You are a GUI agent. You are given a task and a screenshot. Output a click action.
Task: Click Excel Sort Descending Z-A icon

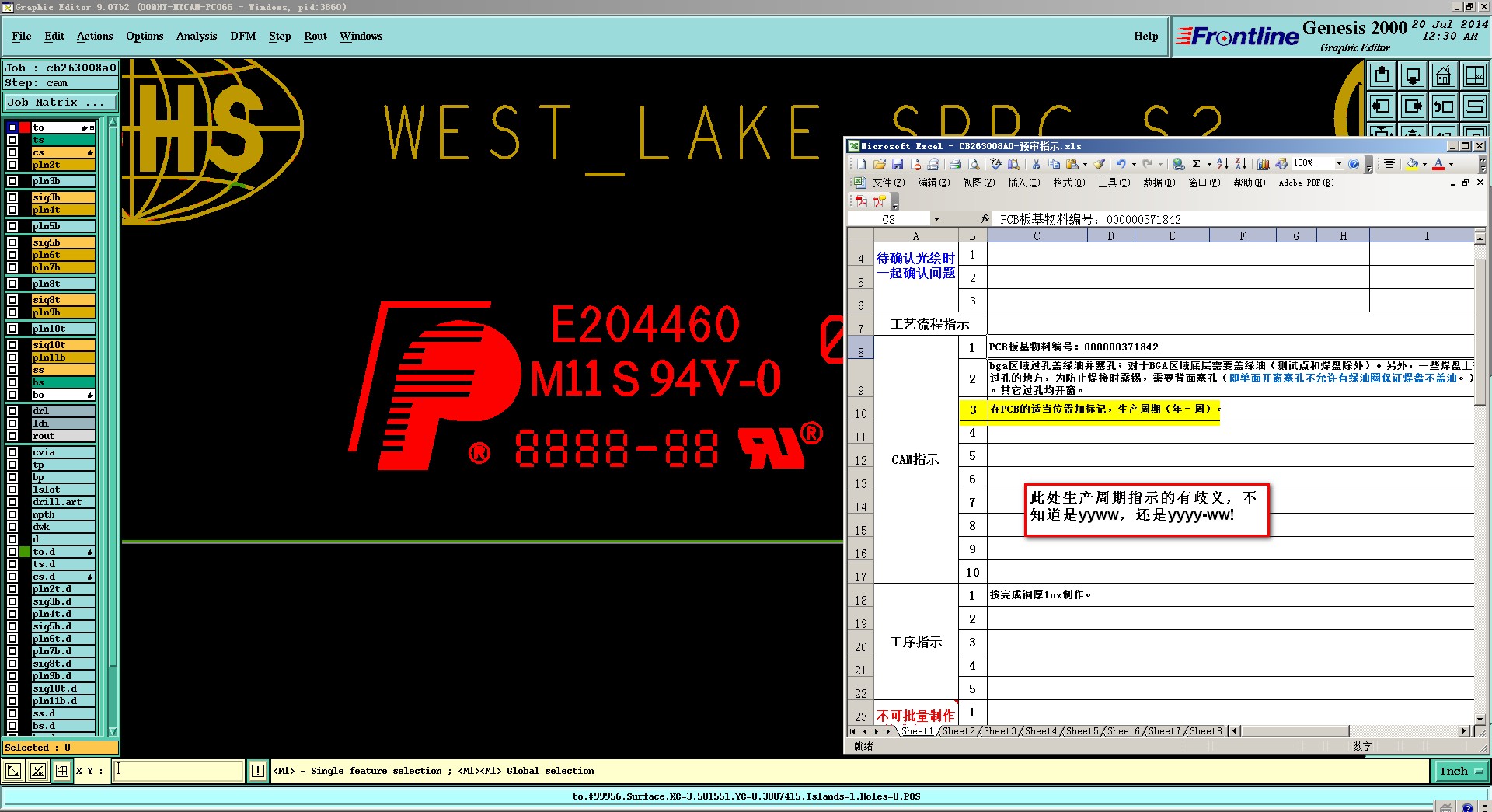pyautogui.click(x=1240, y=164)
